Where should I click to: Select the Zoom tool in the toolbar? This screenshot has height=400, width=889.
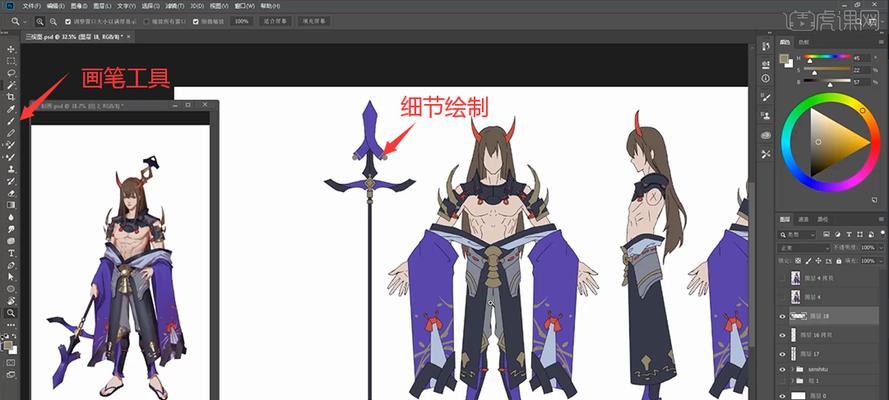(x=11, y=313)
